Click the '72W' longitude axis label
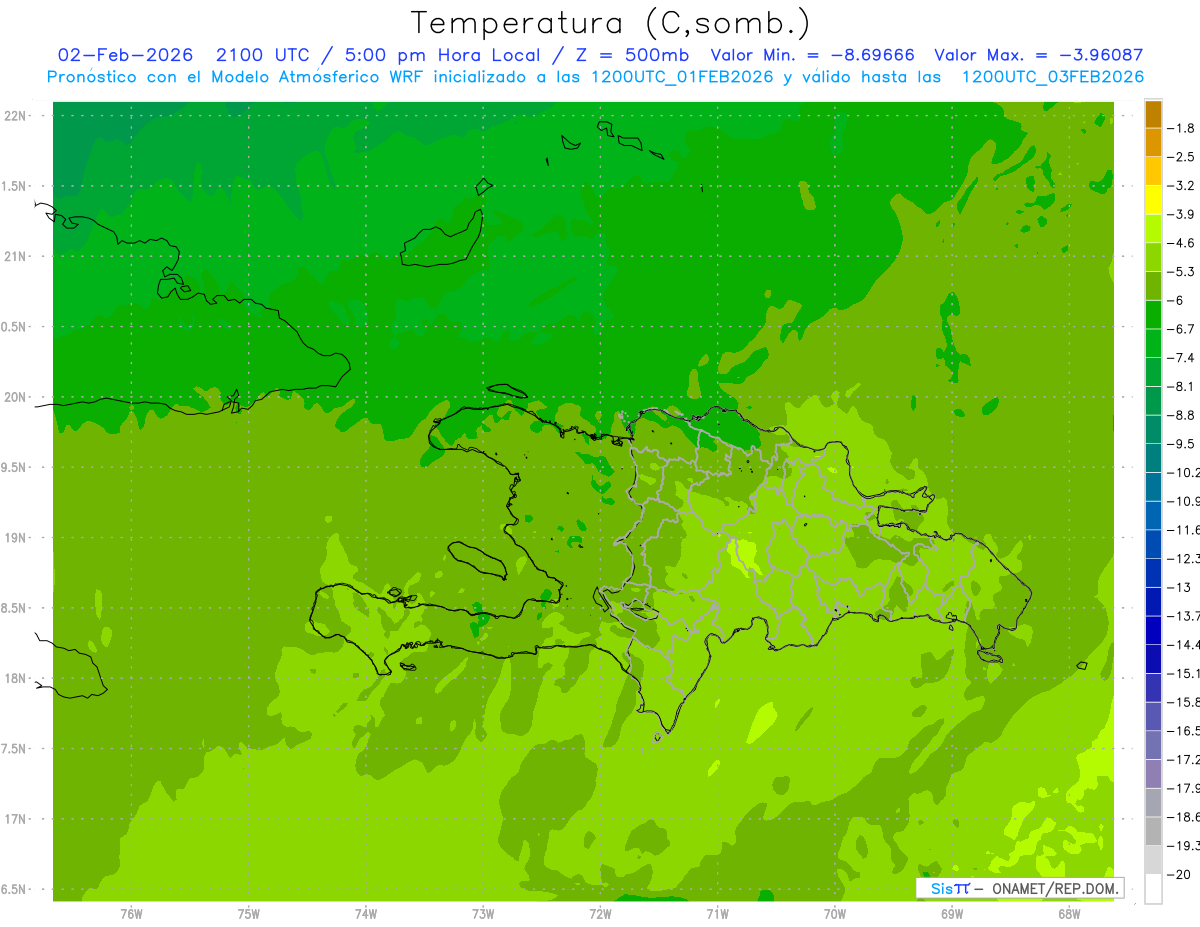1200x927 pixels. [x=600, y=913]
